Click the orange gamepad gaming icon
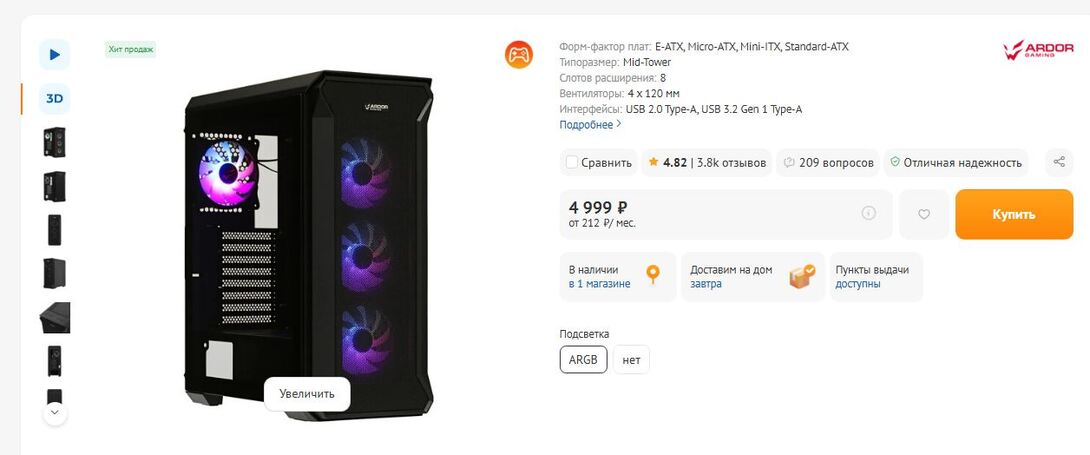 (518, 54)
